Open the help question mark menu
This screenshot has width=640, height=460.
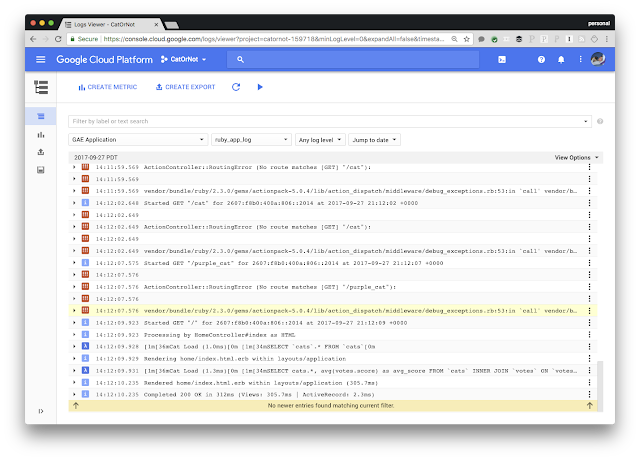point(541,60)
